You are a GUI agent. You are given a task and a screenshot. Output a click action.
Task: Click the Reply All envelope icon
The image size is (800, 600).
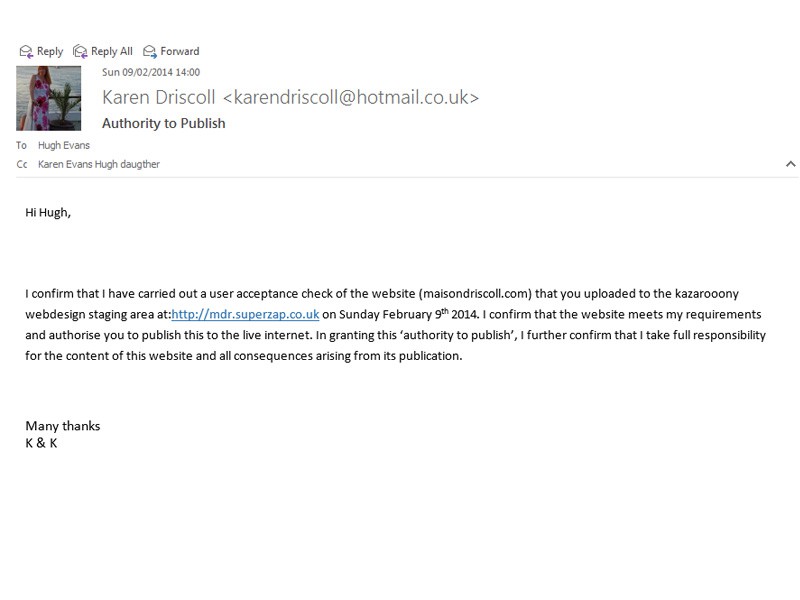click(82, 51)
